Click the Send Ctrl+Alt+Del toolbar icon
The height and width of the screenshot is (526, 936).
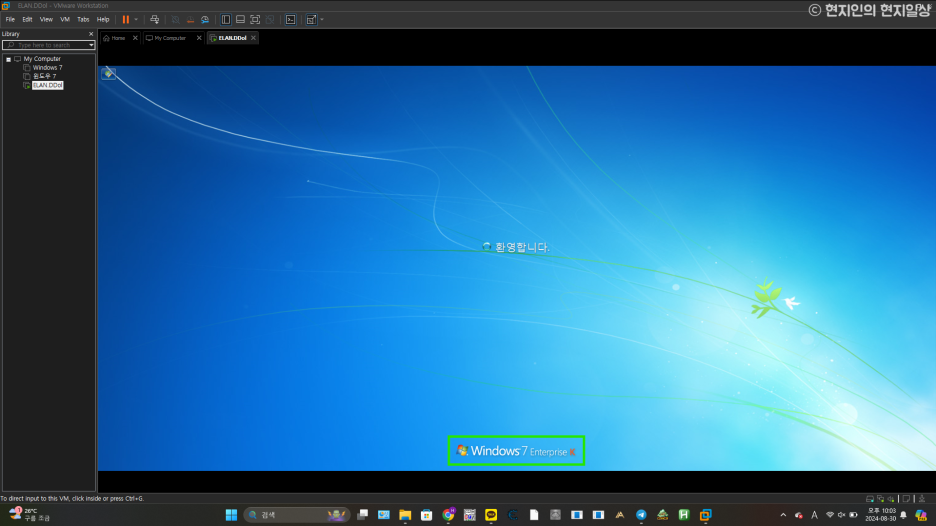[155, 20]
